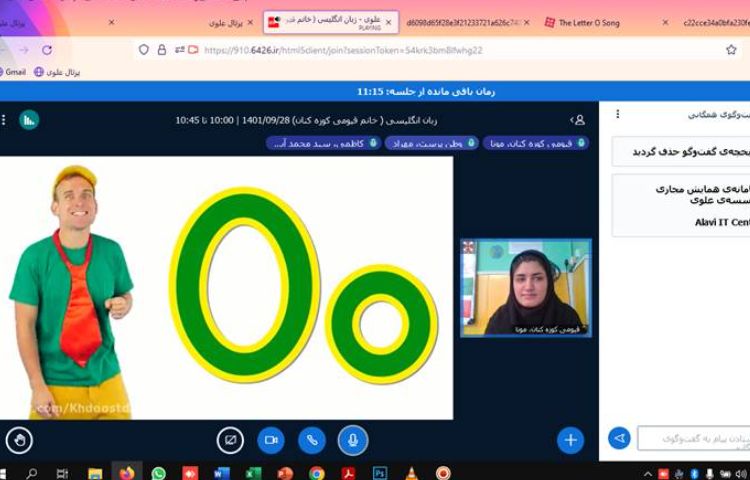The width and height of the screenshot is (750, 480).
Task: Open Adobe Acrobat from the taskbar
Action: tap(348, 473)
